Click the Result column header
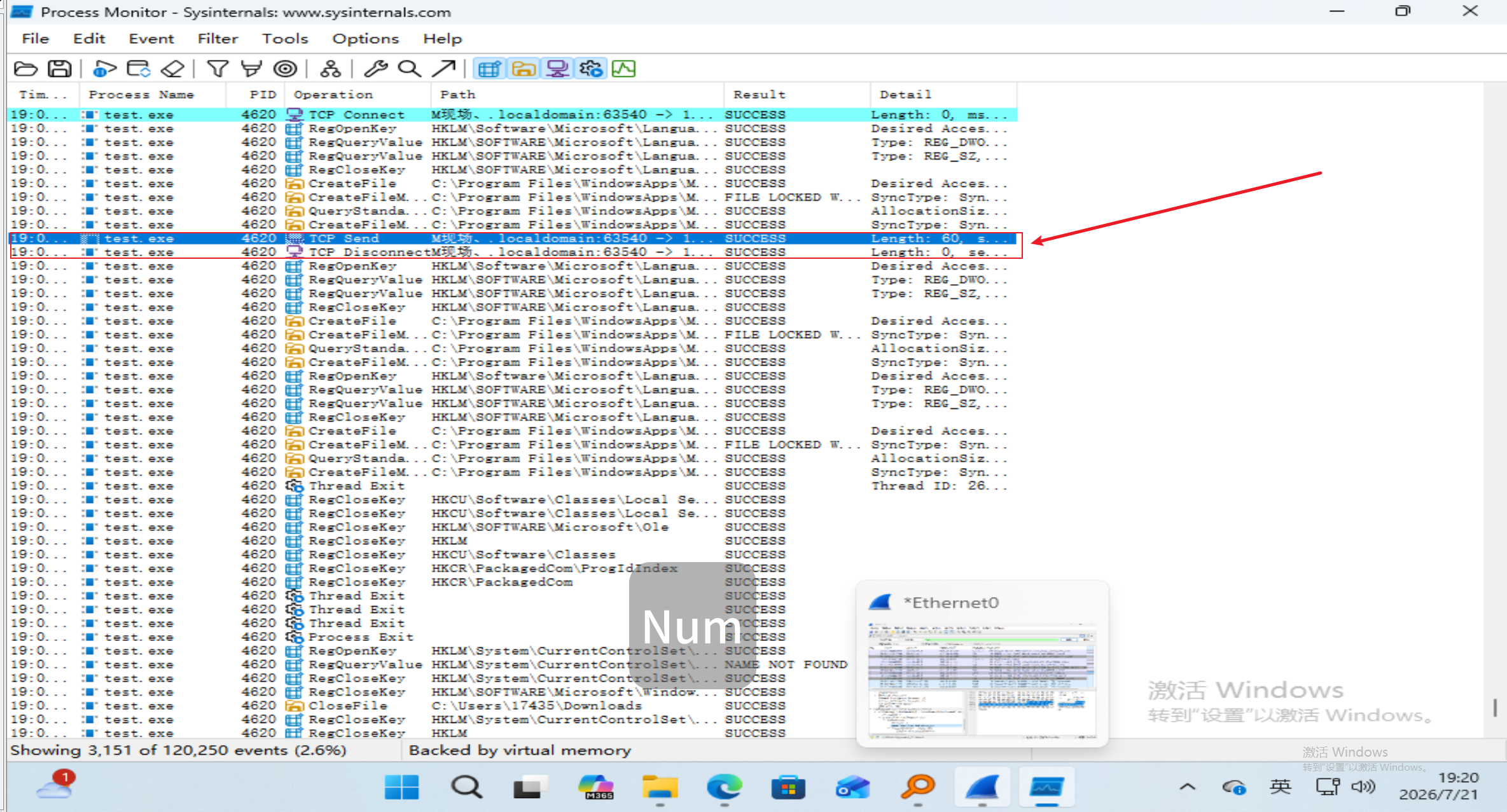The height and width of the screenshot is (812, 1507). coord(797,95)
